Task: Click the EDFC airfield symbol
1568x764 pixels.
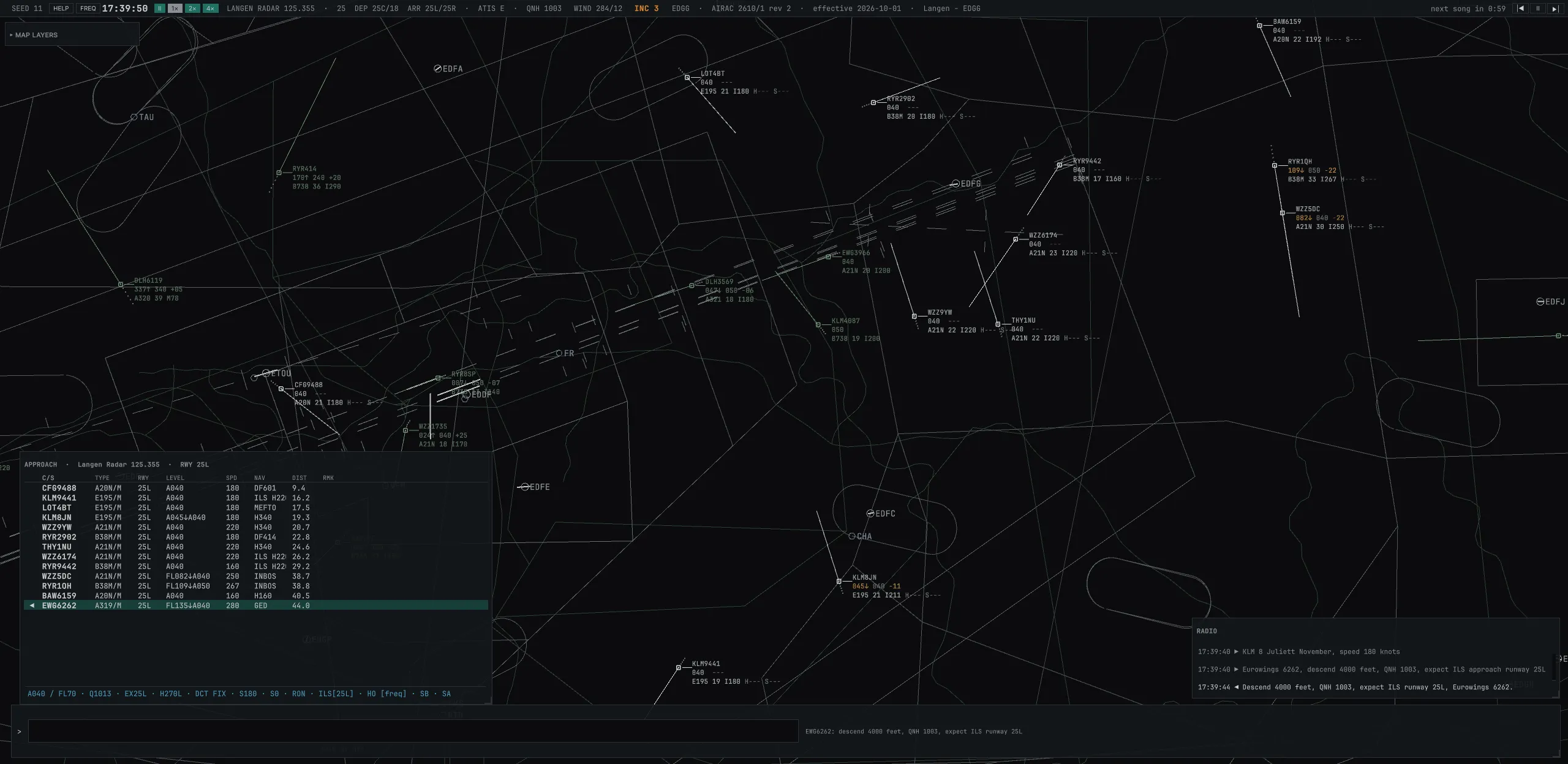Action: coord(870,514)
